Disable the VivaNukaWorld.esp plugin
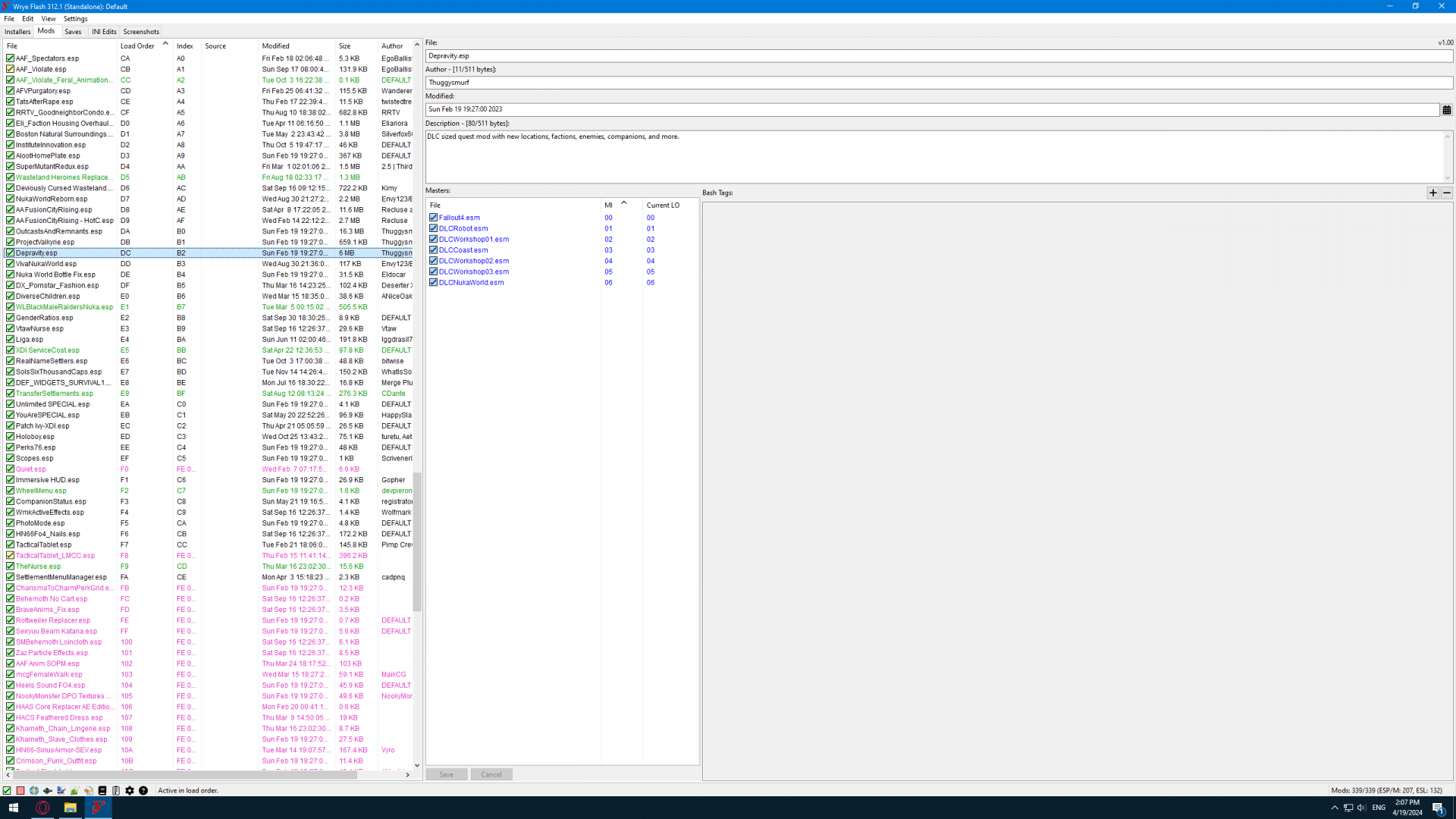 click(11, 264)
